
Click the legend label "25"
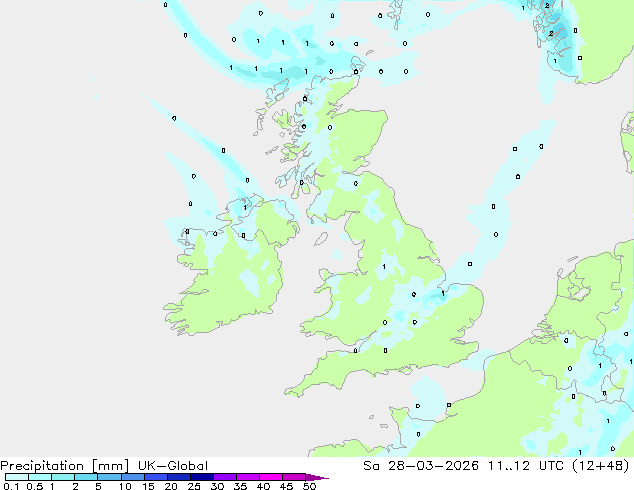pos(194,486)
